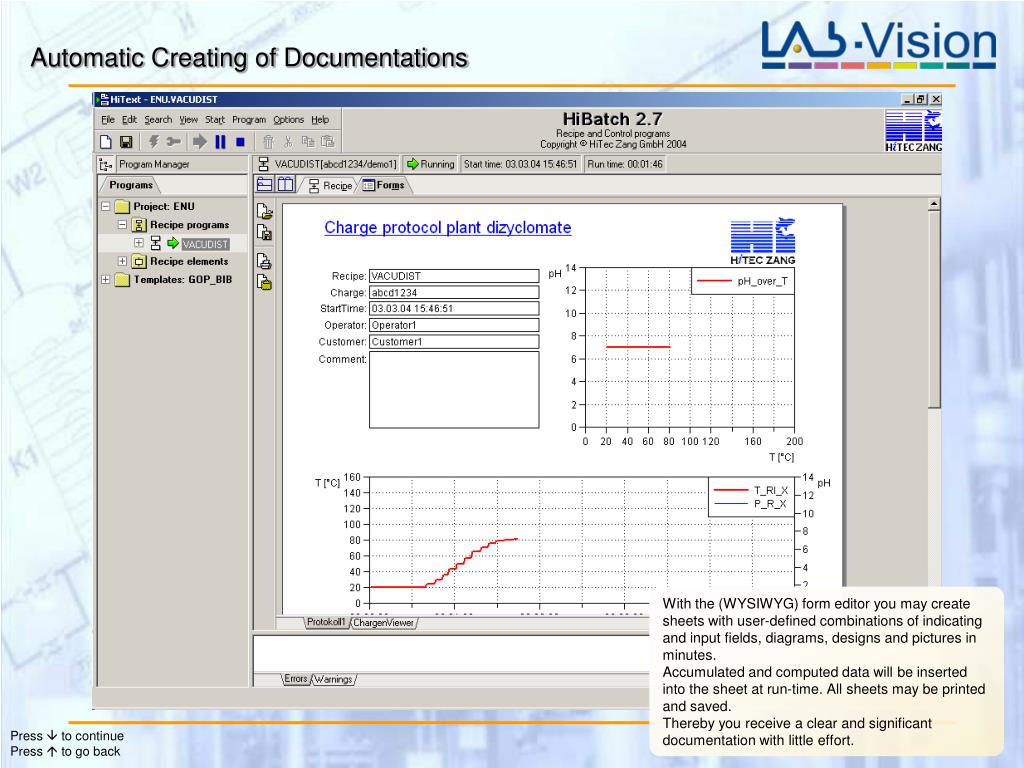Screen dimensions: 1024x768
Task: Select the Warnings tab
Action: [334, 679]
